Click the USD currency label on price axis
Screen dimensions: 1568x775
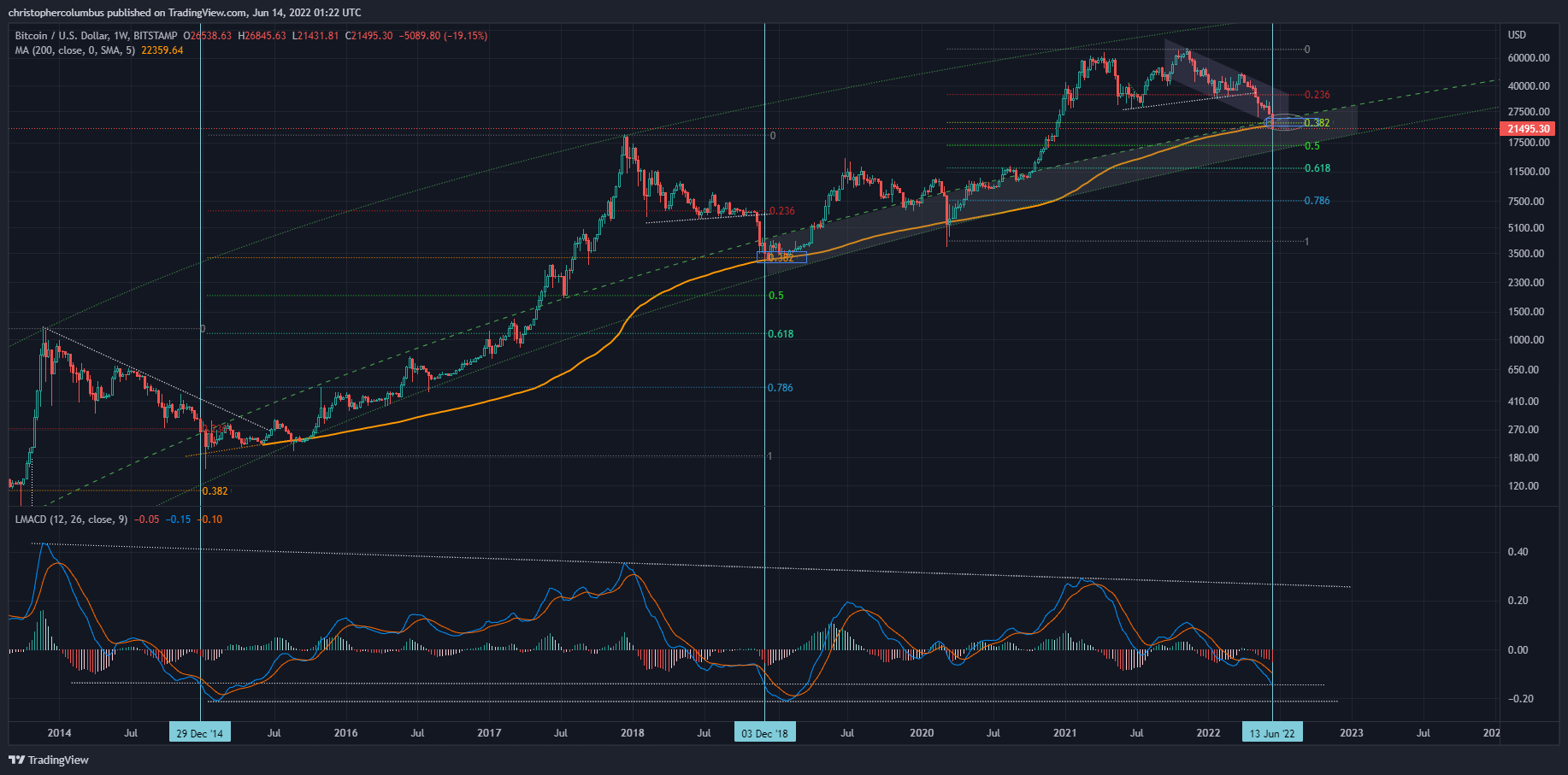pyautogui.click(x=1517, y=35)
